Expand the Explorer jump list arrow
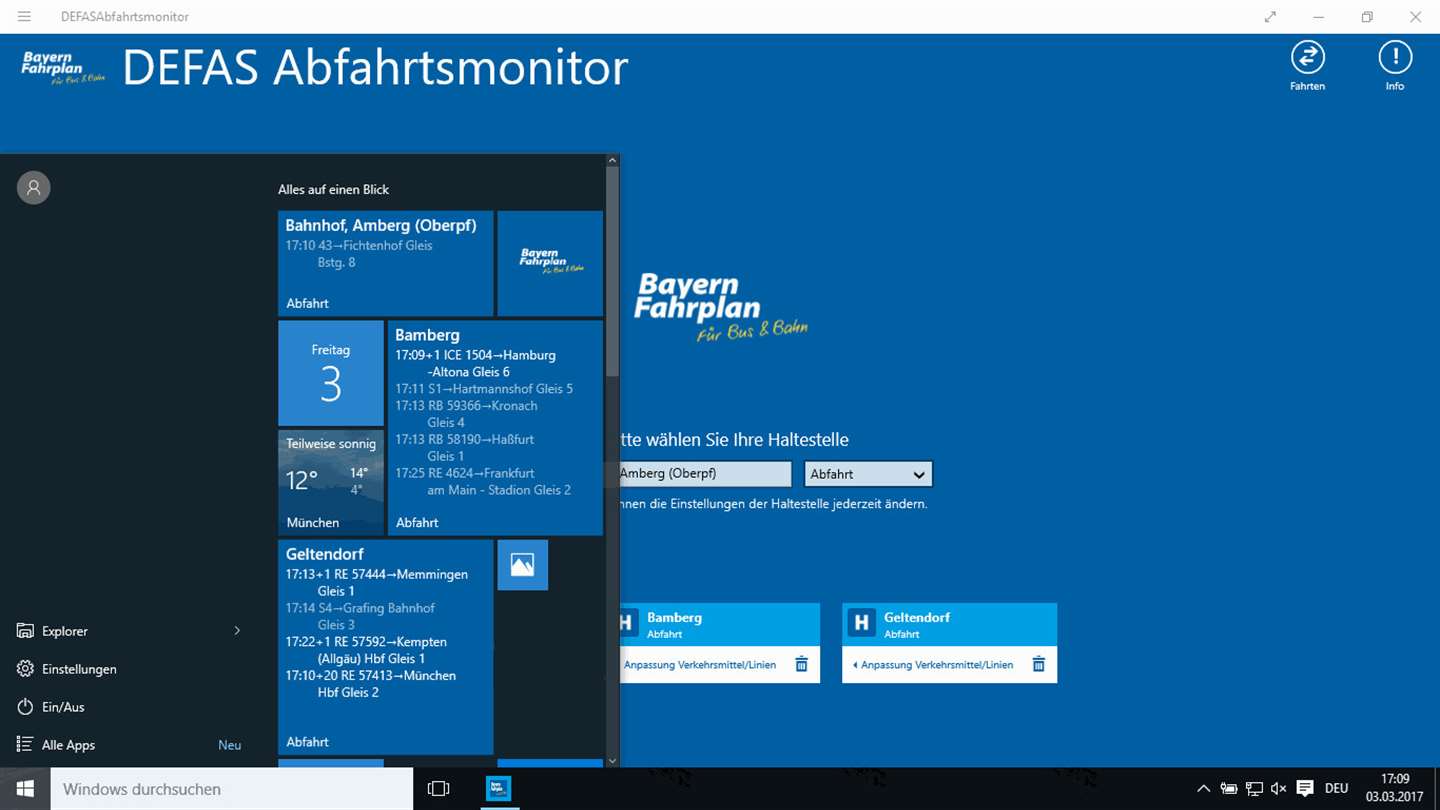The height and width of the screenshot is (810, 1440). [237, 631]
